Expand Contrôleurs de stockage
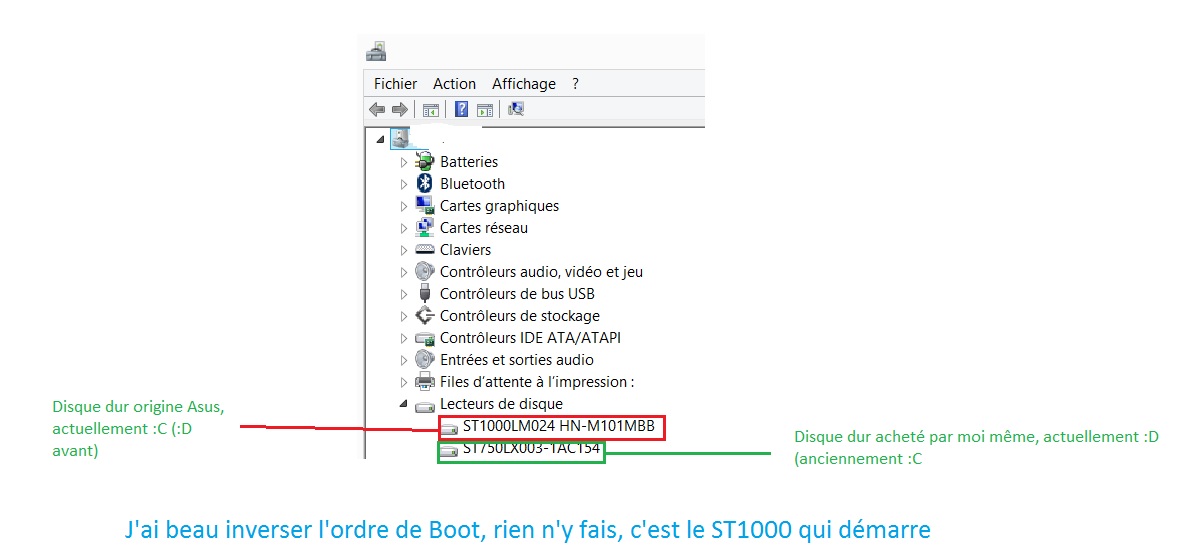The height and width of the screenshot is (547, 1188). (404, 316)
